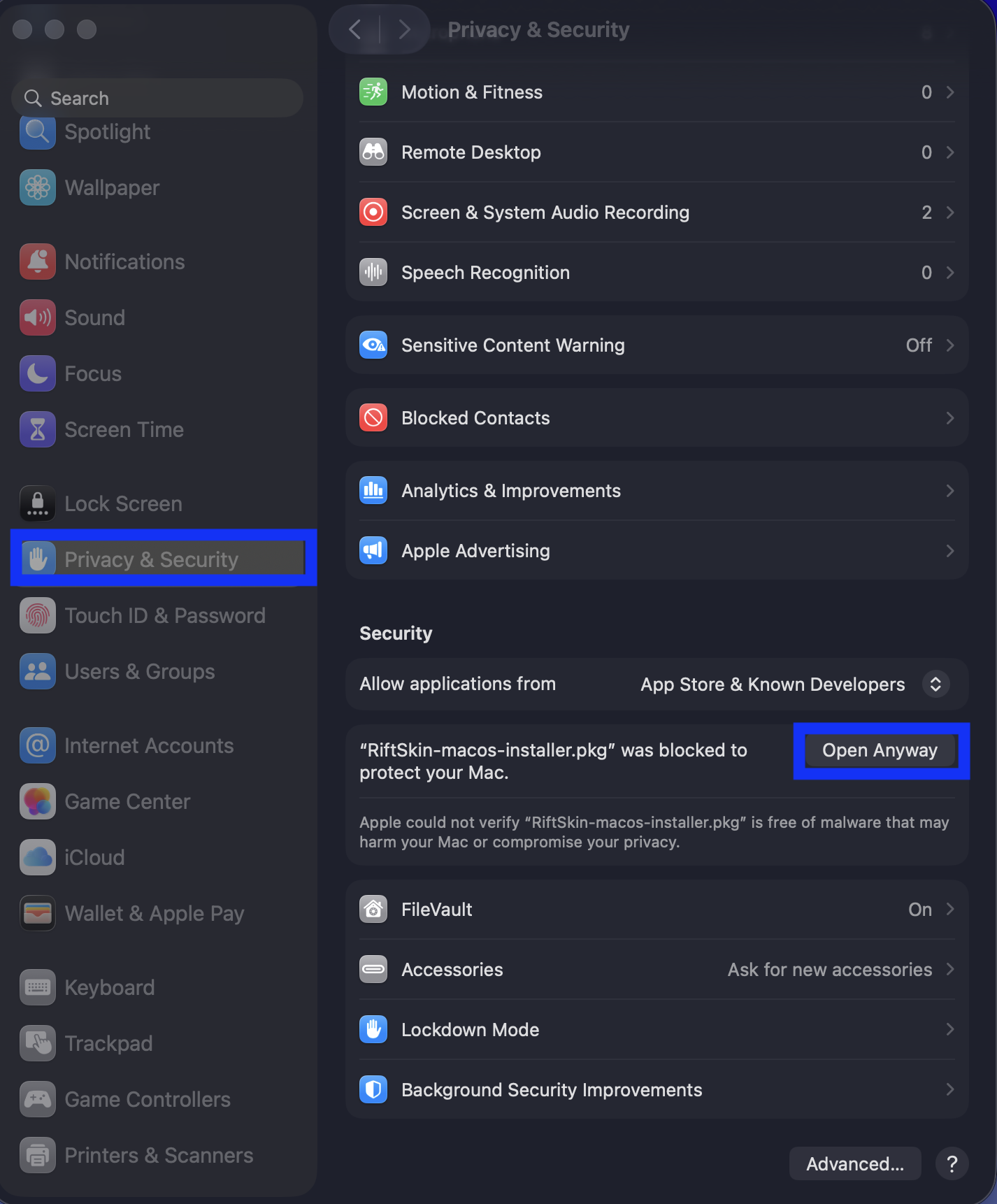
Task: Open Spotlight settings icon in sidebar
Action: [38, 131]
